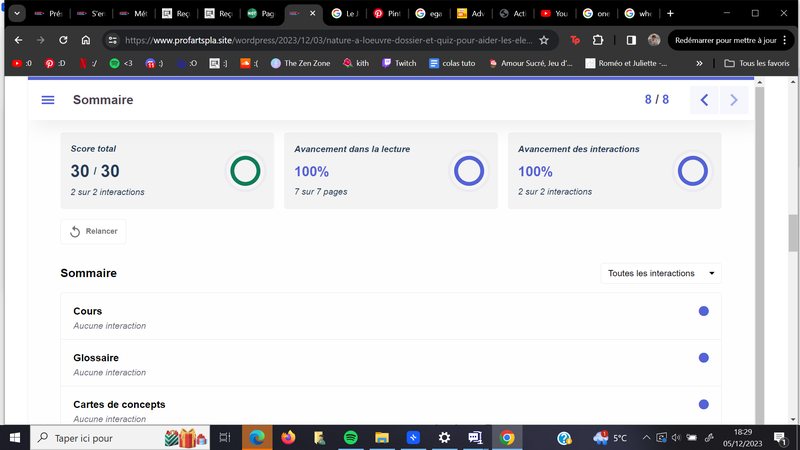800x450 pixels.
Task: Switch to the YouTube browser tab
Action: point(555,14)
